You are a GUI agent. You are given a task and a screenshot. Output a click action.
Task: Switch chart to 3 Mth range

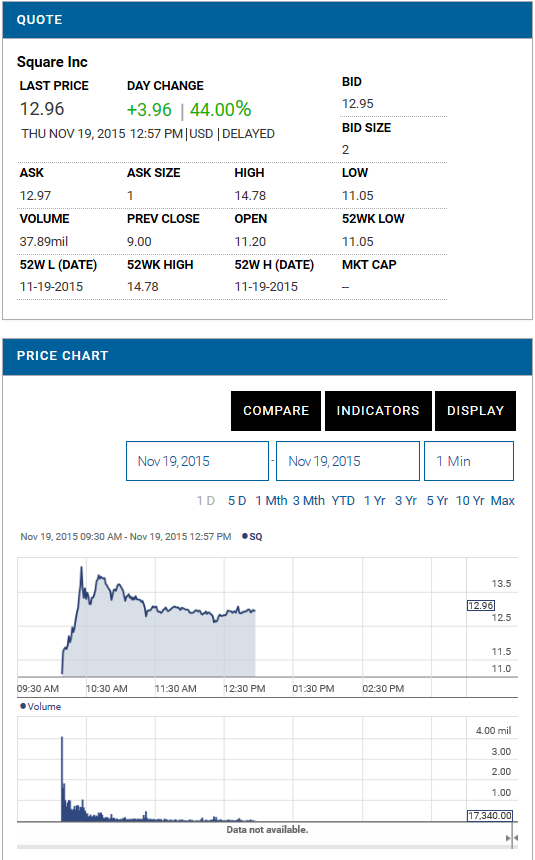point(308,501)
